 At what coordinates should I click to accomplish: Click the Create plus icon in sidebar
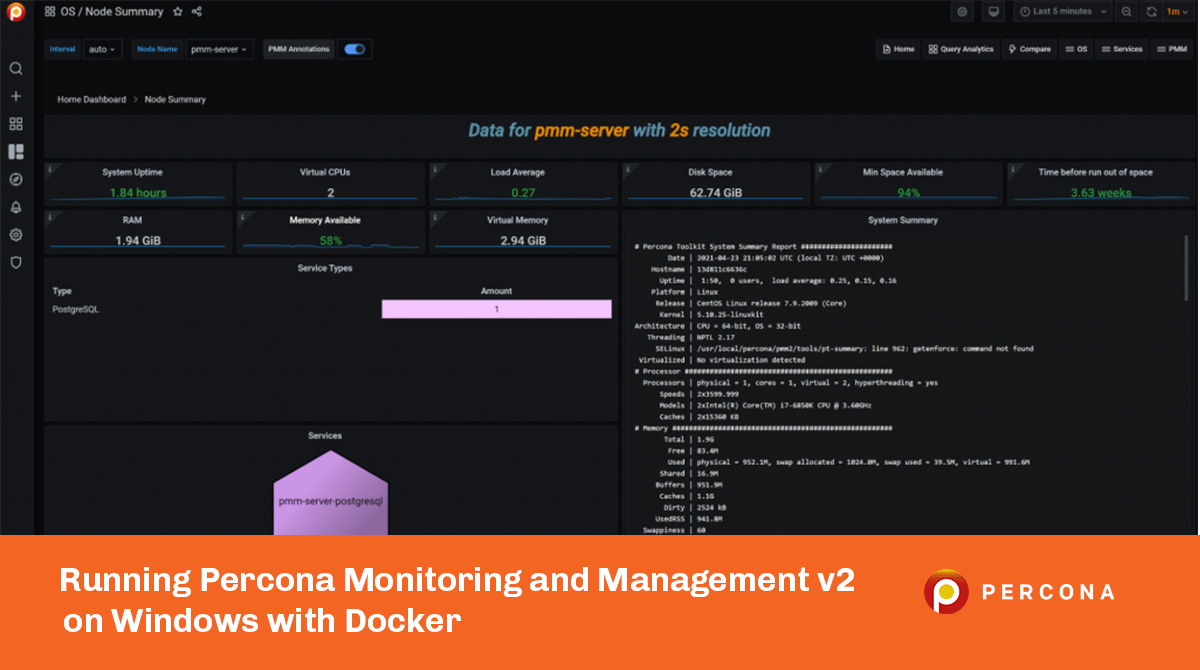tap(16, 97)
